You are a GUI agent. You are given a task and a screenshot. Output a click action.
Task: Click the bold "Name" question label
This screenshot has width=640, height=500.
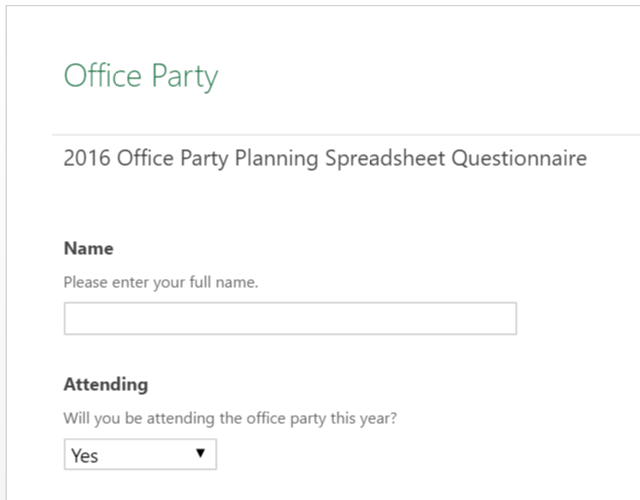coord(89,248)
